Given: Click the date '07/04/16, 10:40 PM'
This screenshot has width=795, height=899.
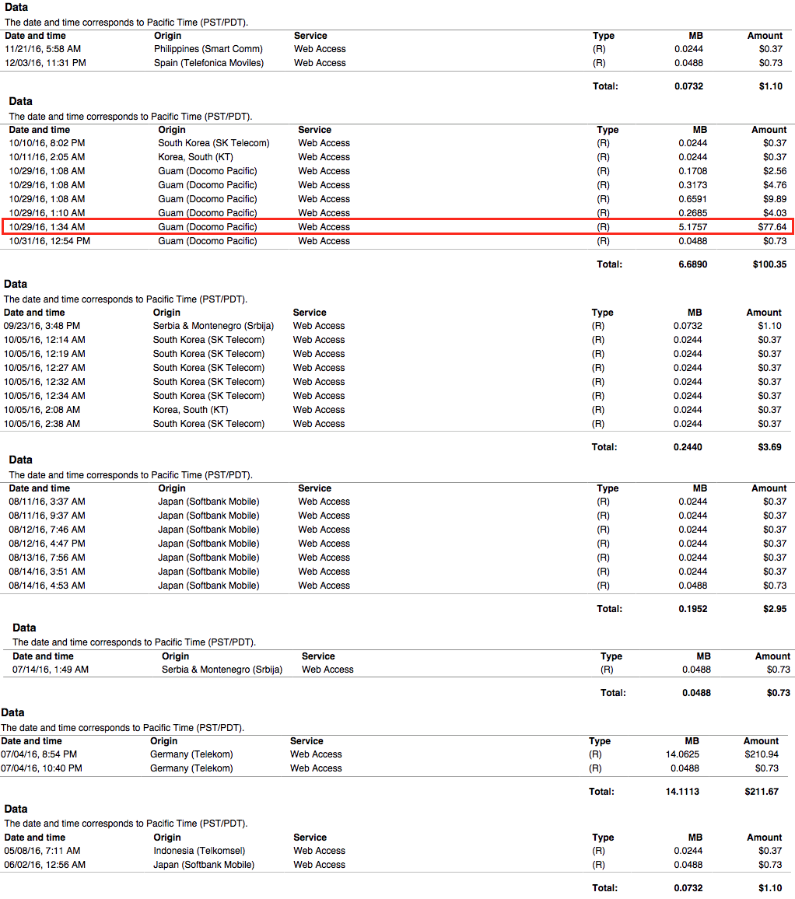Looking at the screenshot, I should [41, 768].
